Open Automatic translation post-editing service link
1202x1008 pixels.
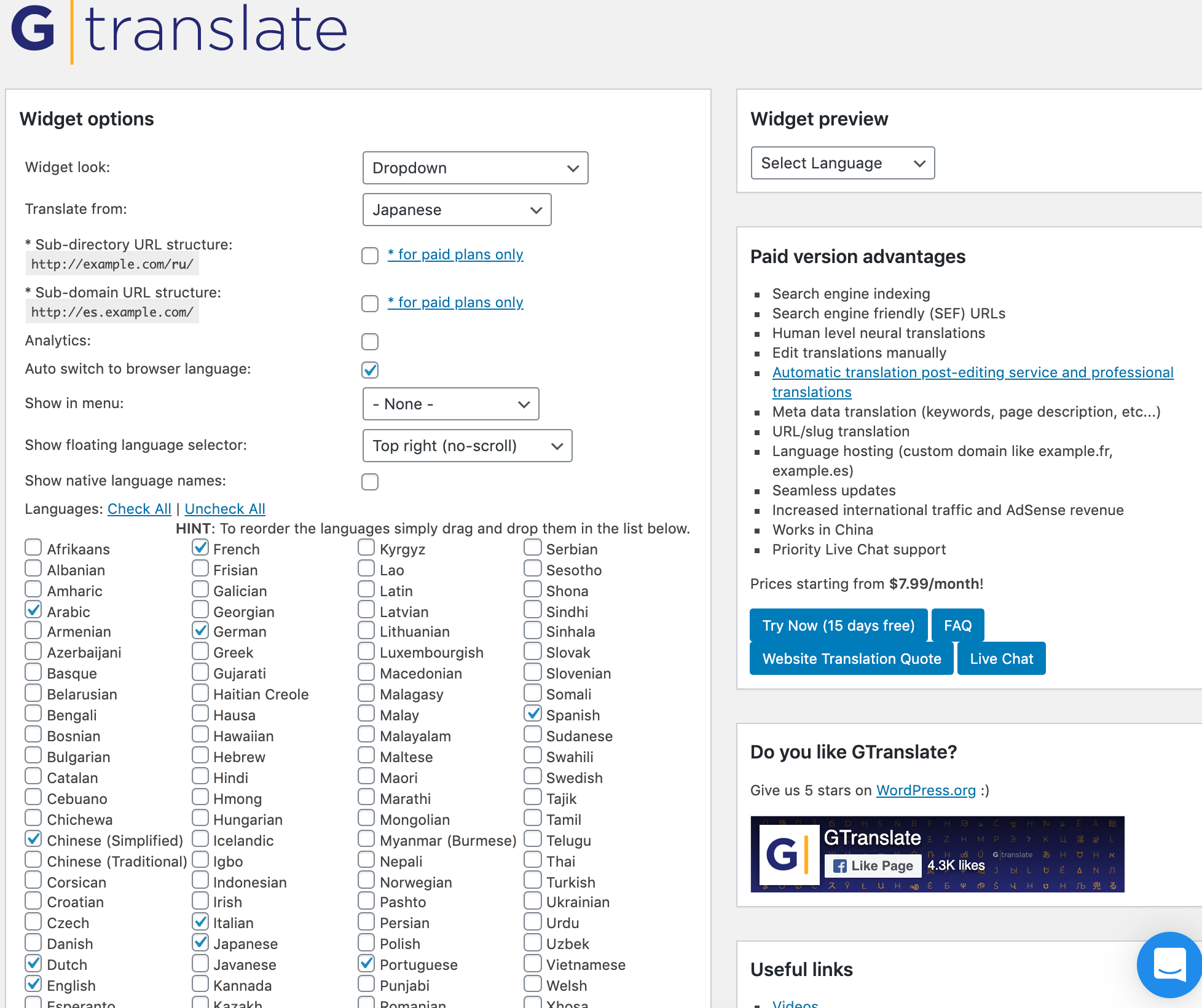pos(973,382)
